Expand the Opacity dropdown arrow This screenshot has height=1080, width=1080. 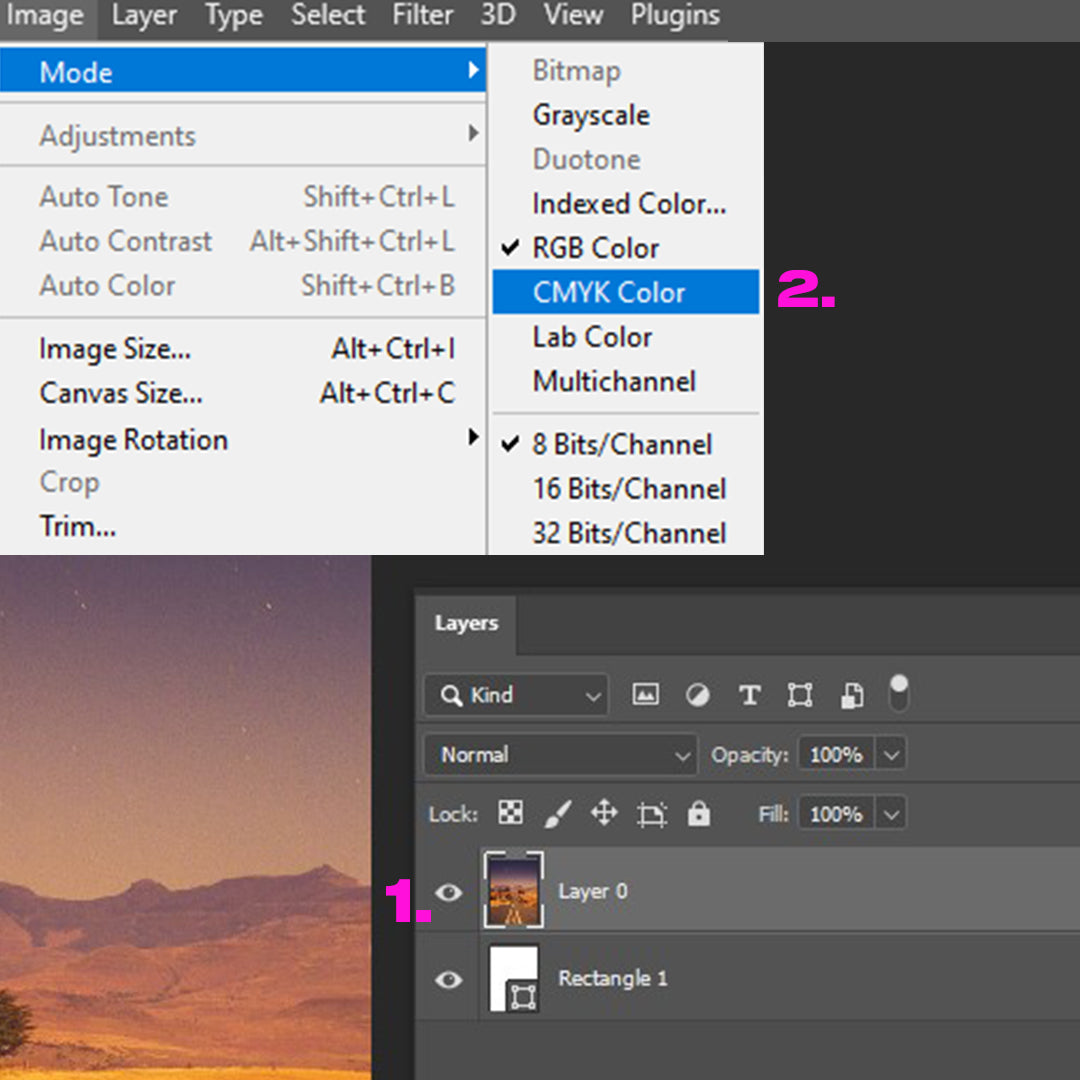point(892,755)
